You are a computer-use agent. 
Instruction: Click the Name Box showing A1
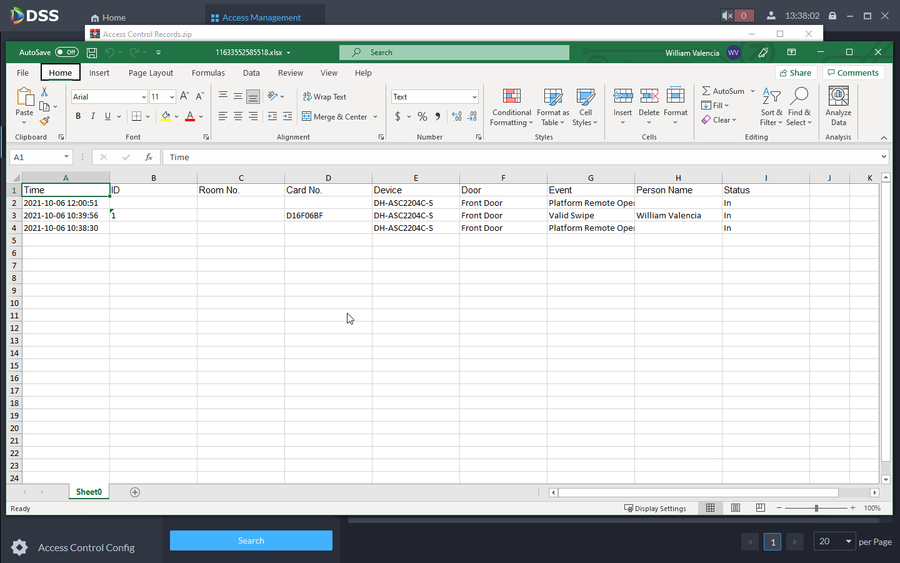point(36,157)
